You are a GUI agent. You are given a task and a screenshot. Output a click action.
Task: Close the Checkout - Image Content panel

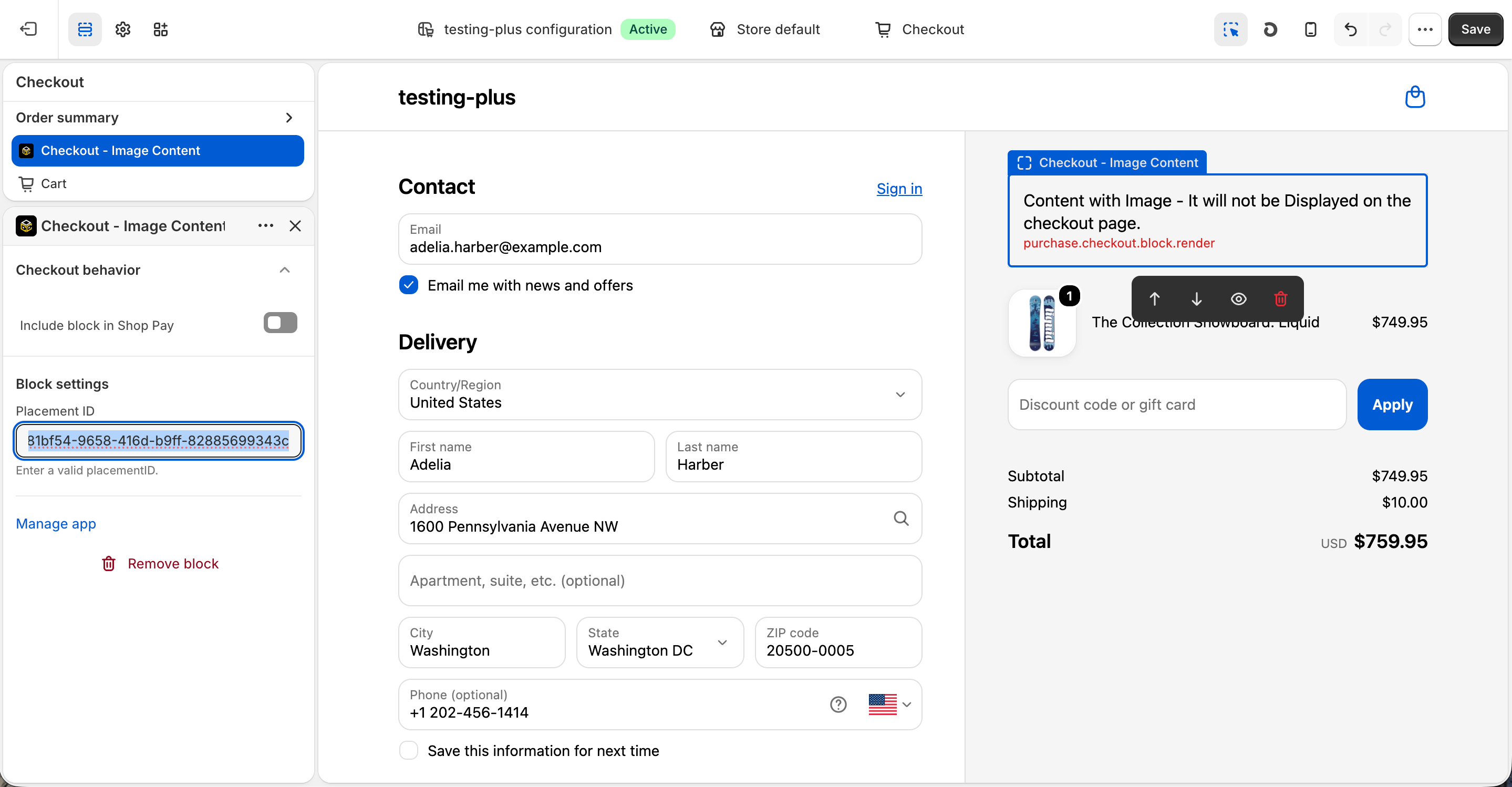tap(295, 226)
